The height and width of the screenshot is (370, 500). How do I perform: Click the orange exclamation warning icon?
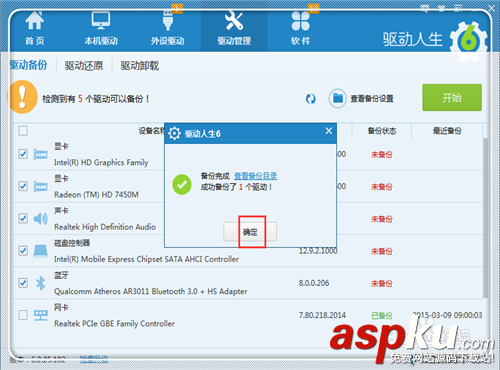pos(22,97)
